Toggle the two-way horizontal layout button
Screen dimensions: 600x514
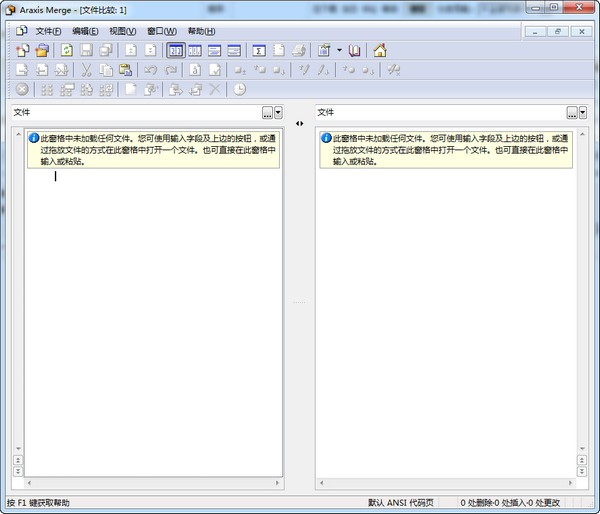pos(176,51)
